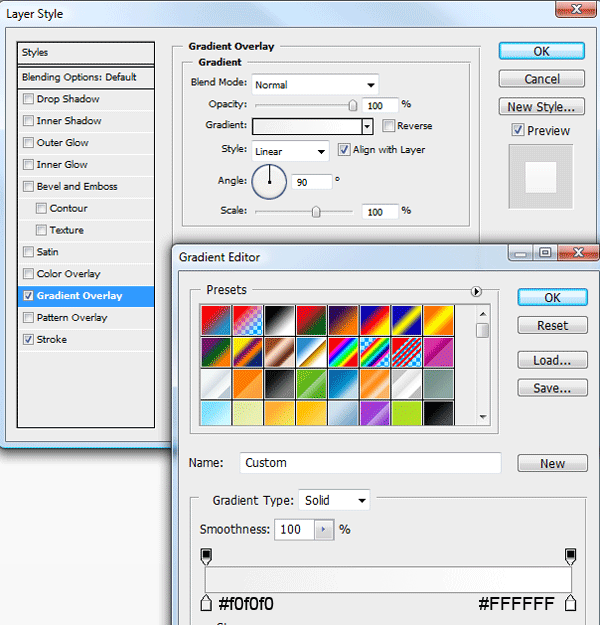Click the Gradient swatch in Layer Style
The image size is (600, 625).
click(x=307, y=127)
